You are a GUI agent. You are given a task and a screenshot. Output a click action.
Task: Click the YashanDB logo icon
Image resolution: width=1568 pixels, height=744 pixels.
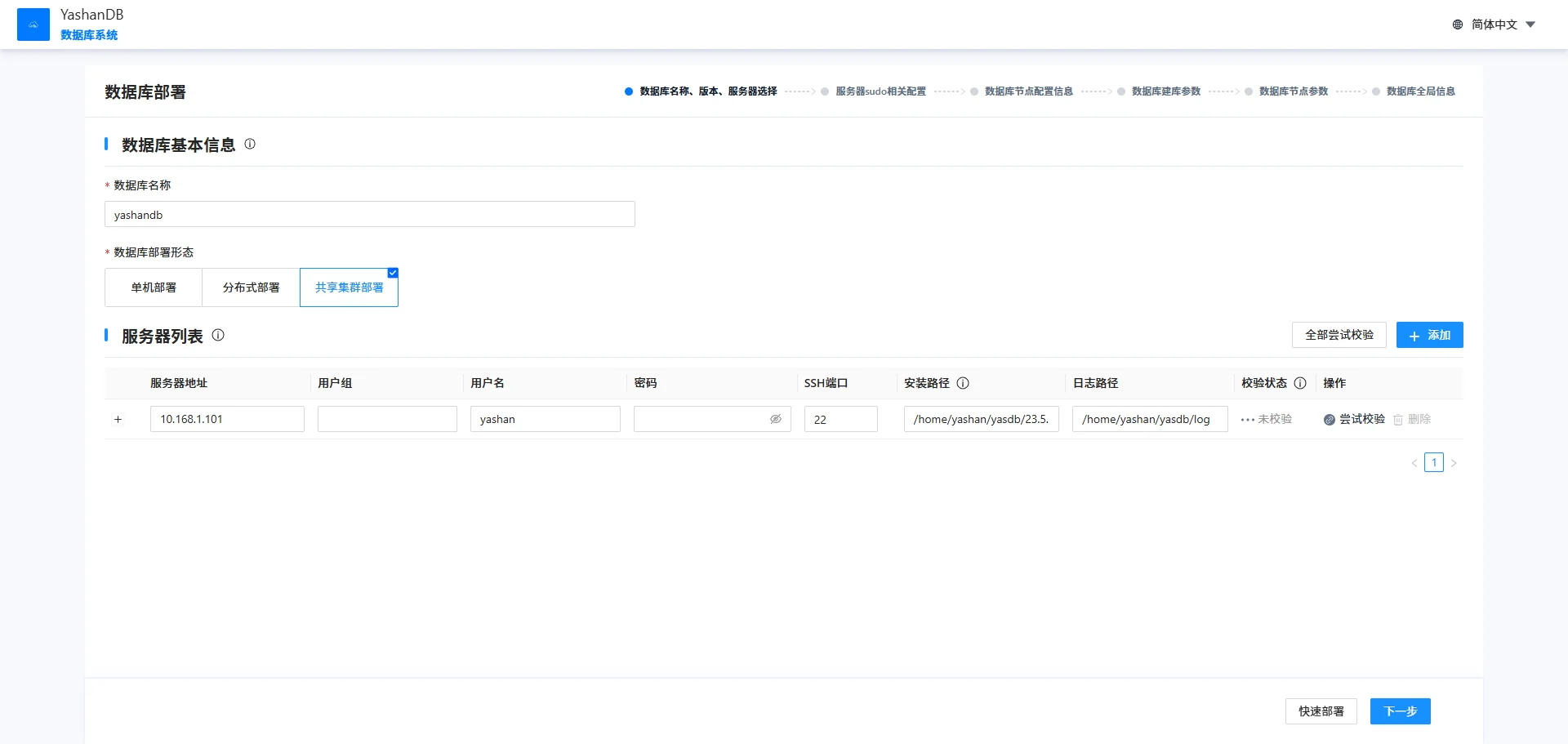[x=33, y=25]
